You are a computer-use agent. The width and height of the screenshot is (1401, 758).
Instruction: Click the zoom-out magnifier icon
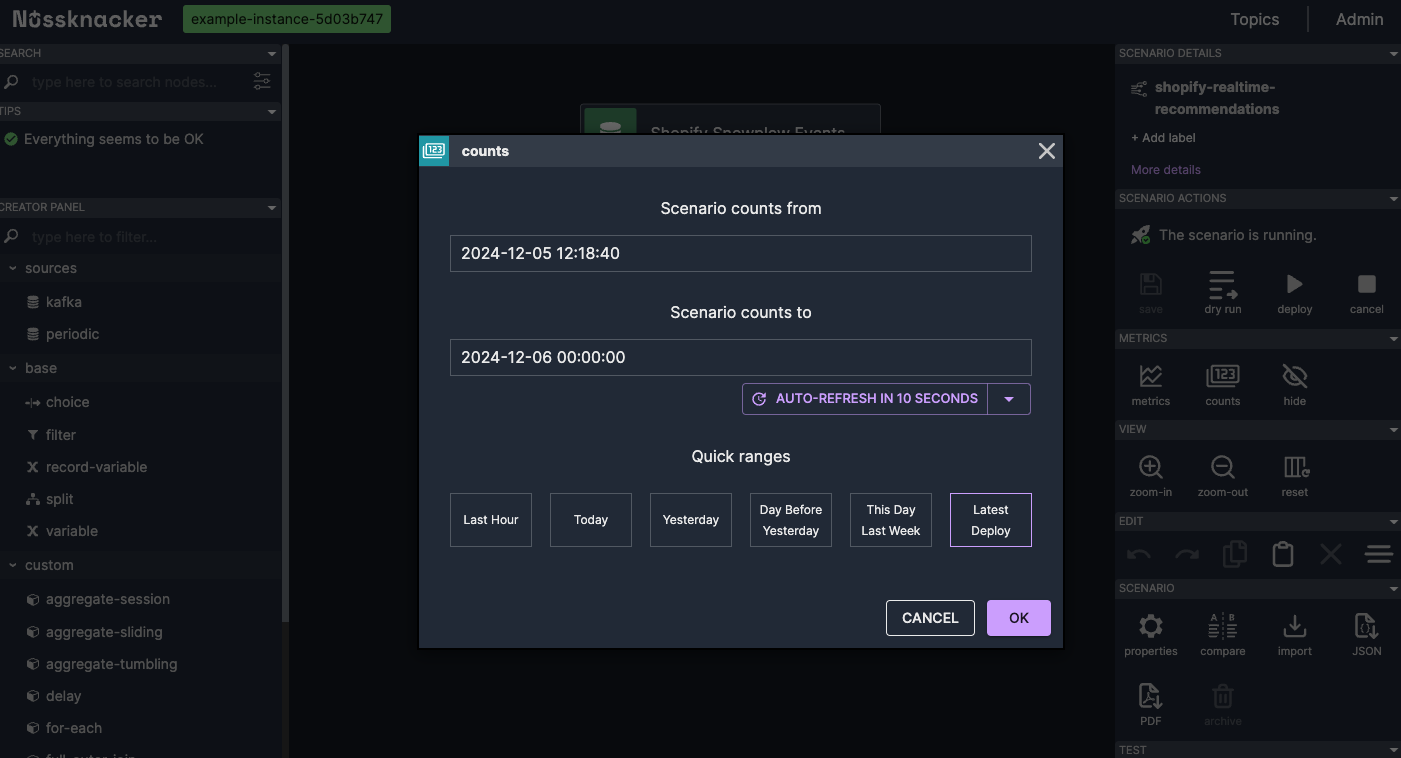pyautogui.click(x=1223, y=467)
